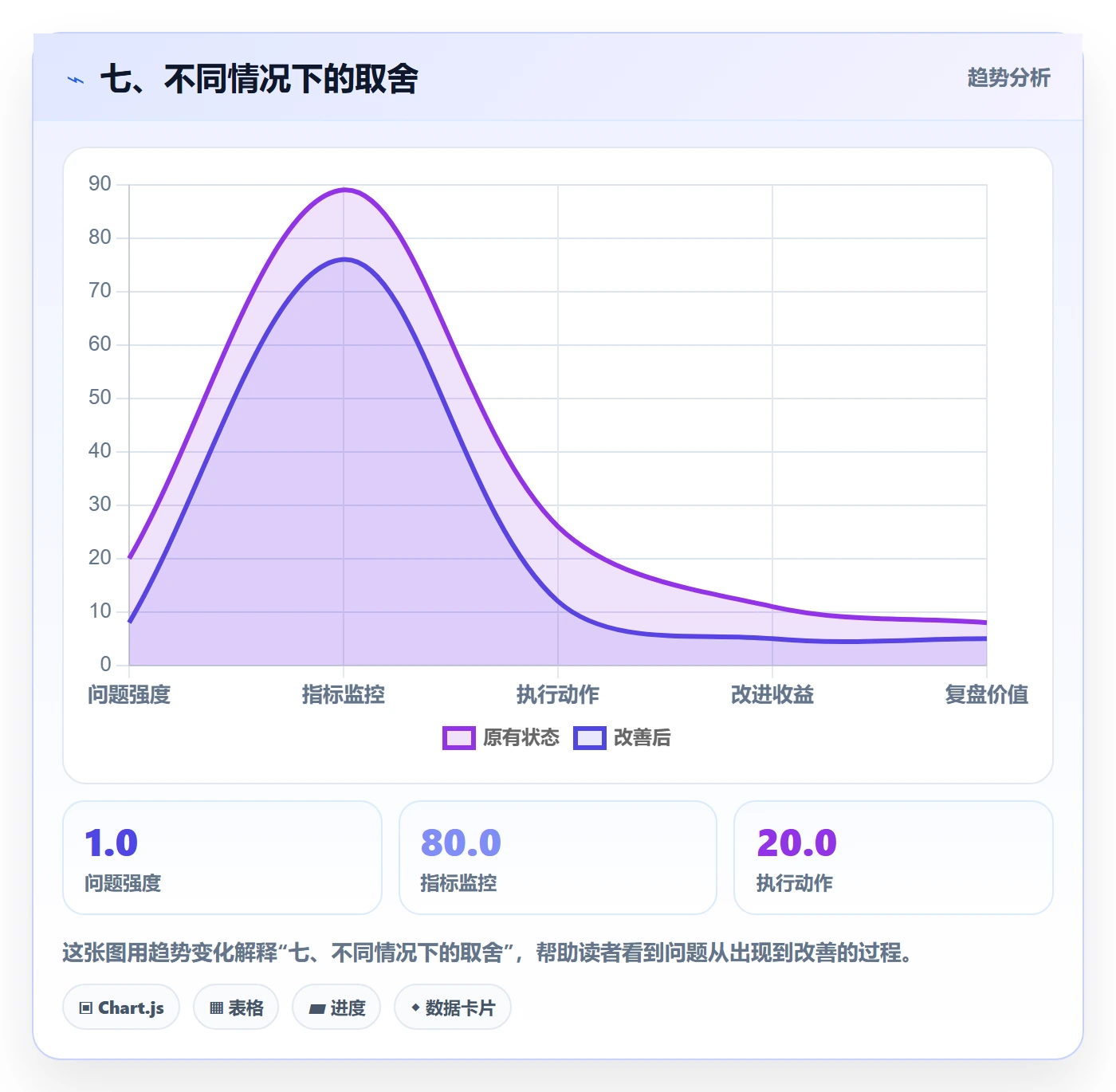Click the square icon in Chart.js chip
Screen dimensions: 1116x1092
(x=86, y=1008)
